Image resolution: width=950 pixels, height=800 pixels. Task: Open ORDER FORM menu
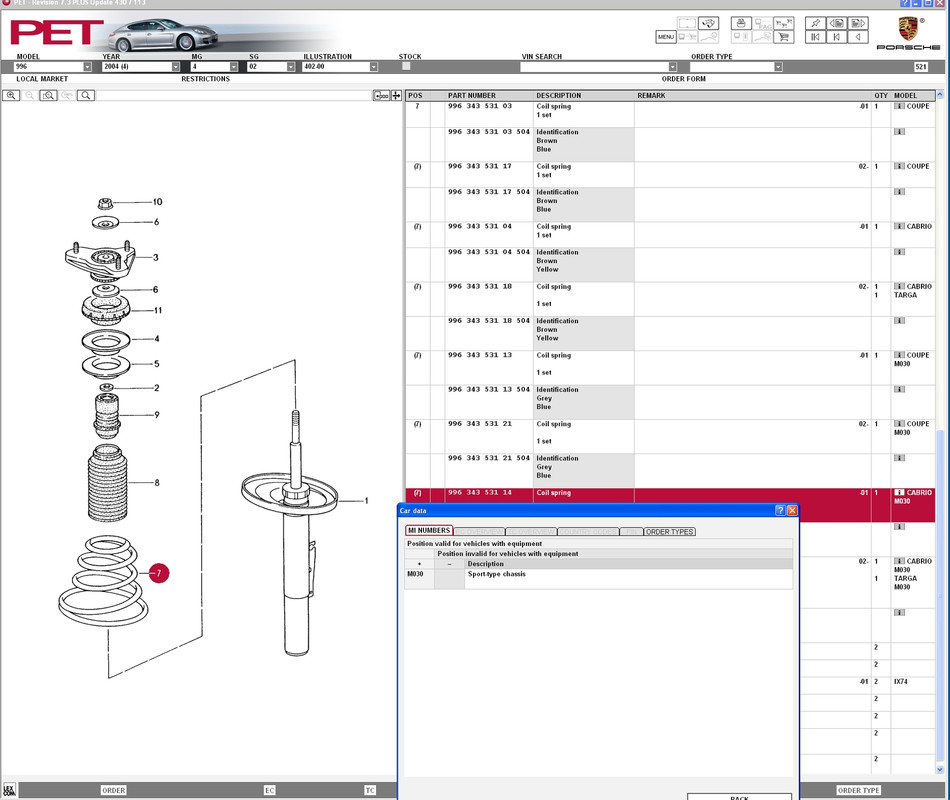pyautogui.click(x=683, y=79)
